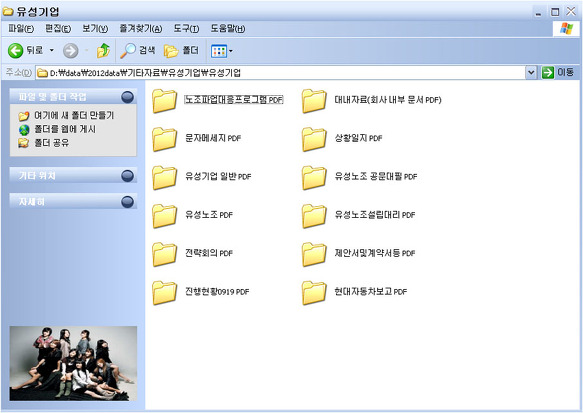This screenshot has height=413, width=583.
Task: Open the views icon in toolbar
Action: click(x=219, y=51)
